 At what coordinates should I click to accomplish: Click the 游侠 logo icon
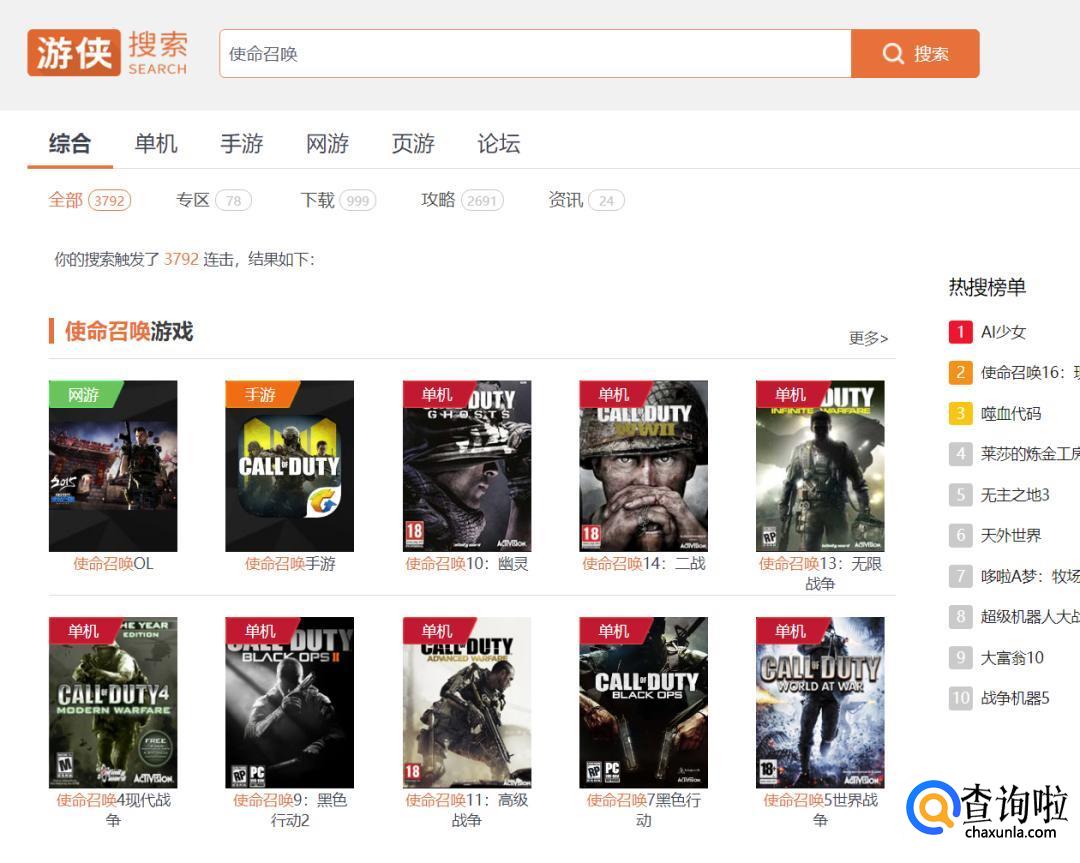tap(74, 52)
